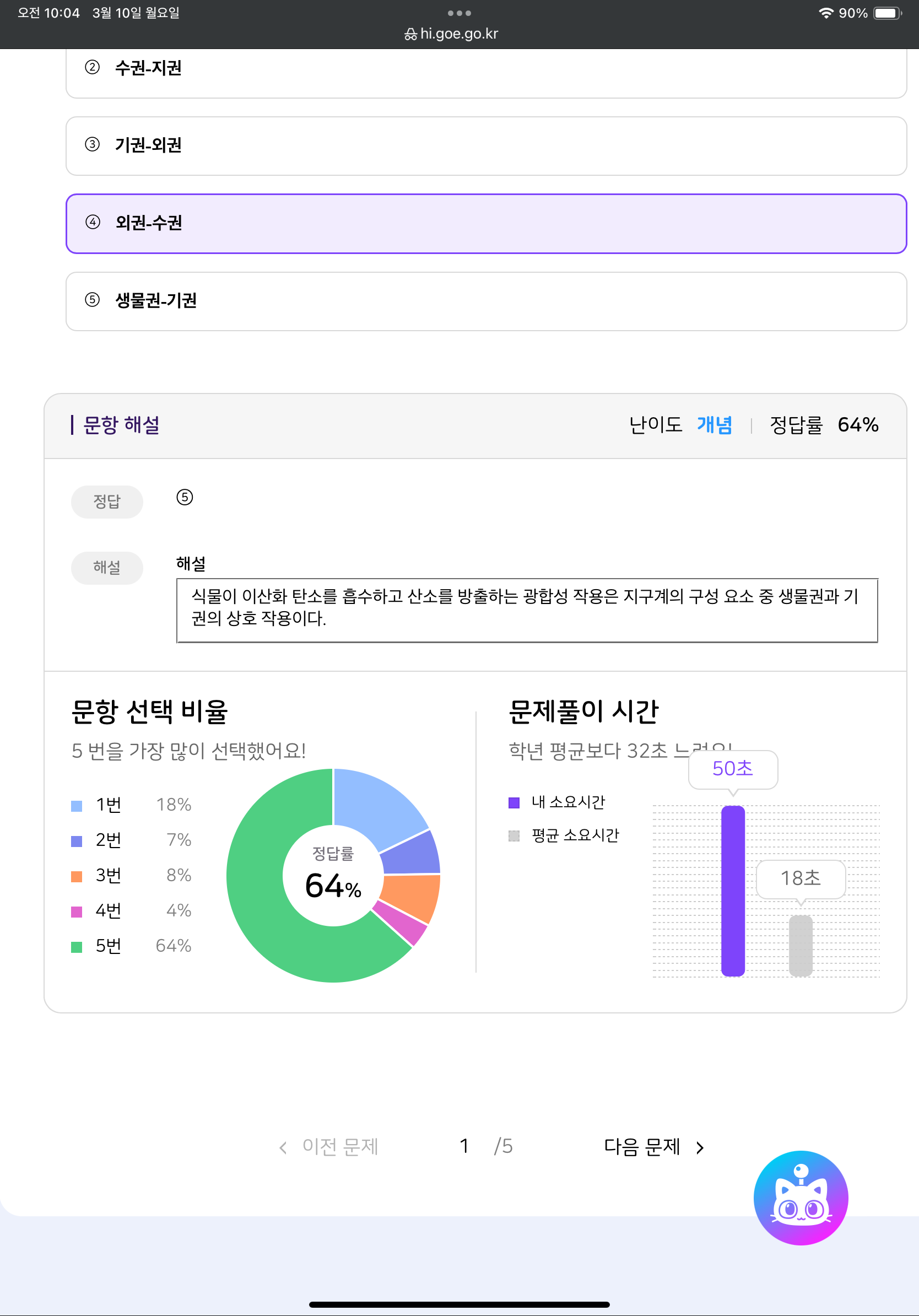919x1316 pixels.
Task: Tap the battery indicator icon
Action: coord(887,13)
